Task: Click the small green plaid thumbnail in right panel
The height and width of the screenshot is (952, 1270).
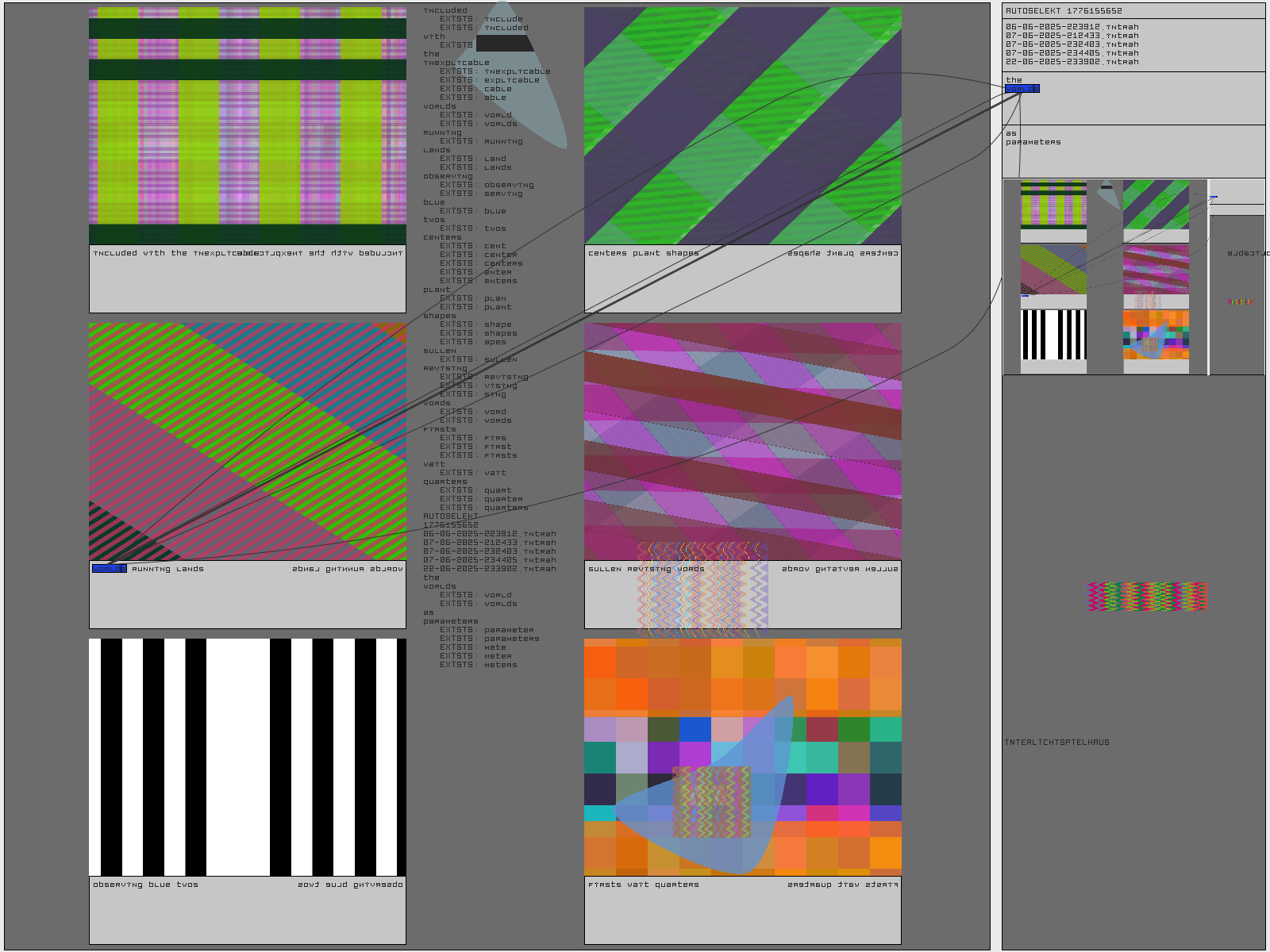Action: [x=1053, y=205]
